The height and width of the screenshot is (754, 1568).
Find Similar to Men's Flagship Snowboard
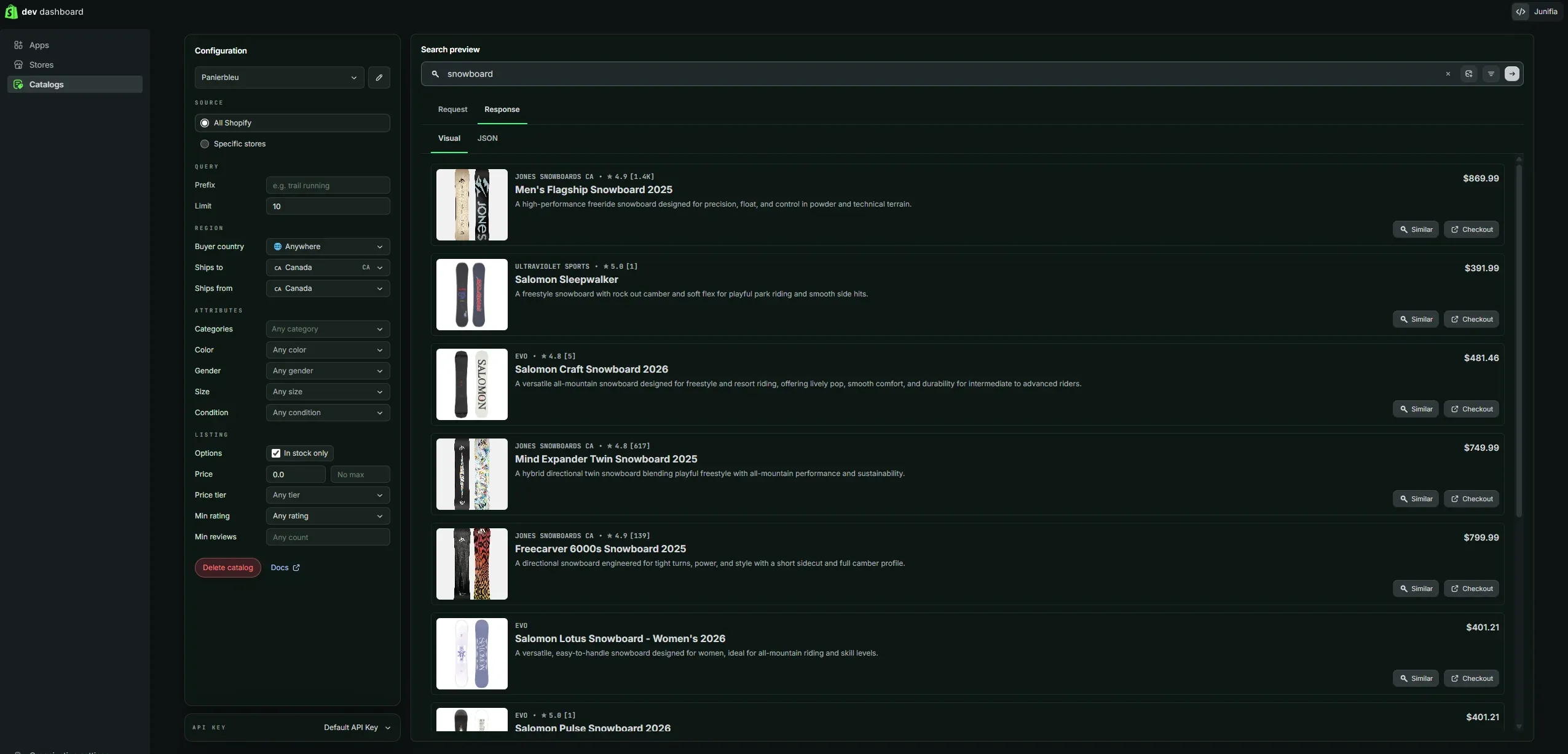[1416, 229]
